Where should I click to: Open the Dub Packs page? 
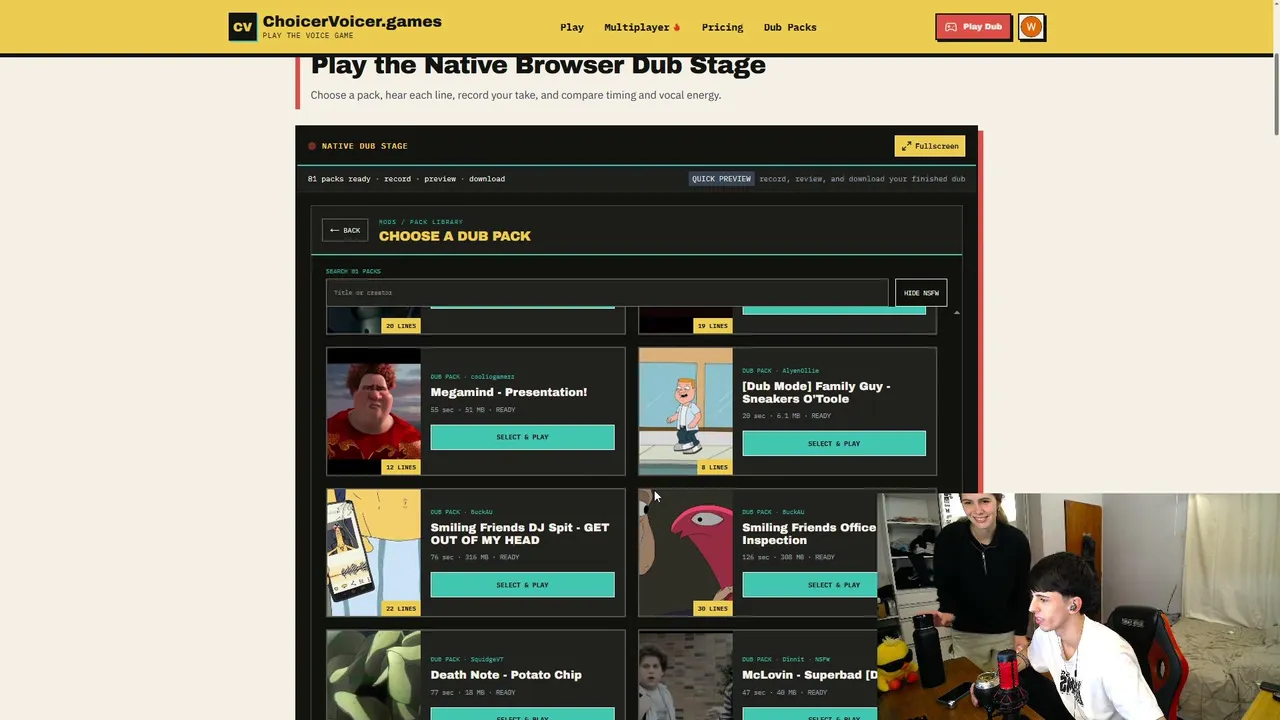(790, 27)
